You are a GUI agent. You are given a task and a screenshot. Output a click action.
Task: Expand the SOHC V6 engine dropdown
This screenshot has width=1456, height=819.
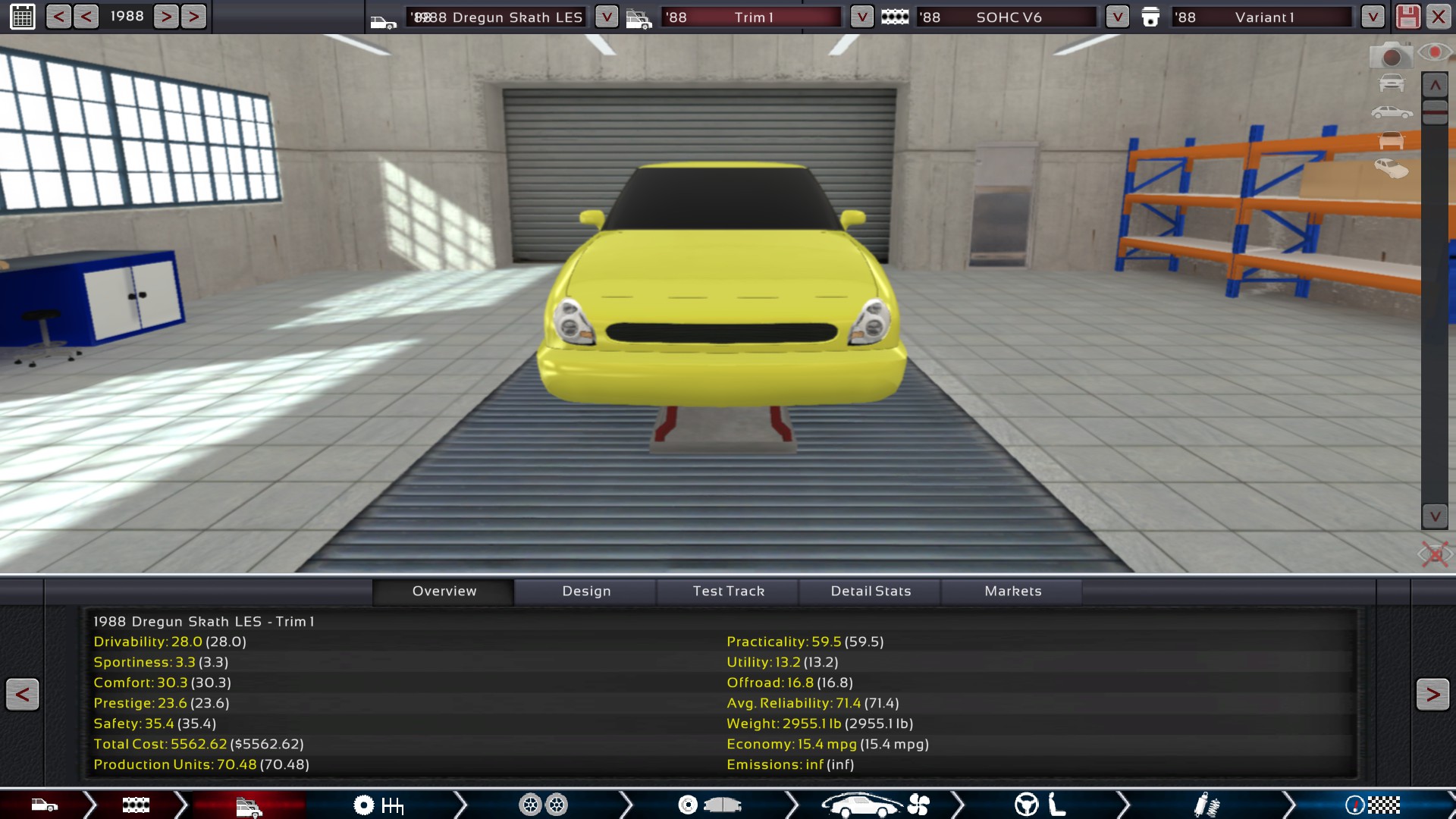(x=1117, y=17)
